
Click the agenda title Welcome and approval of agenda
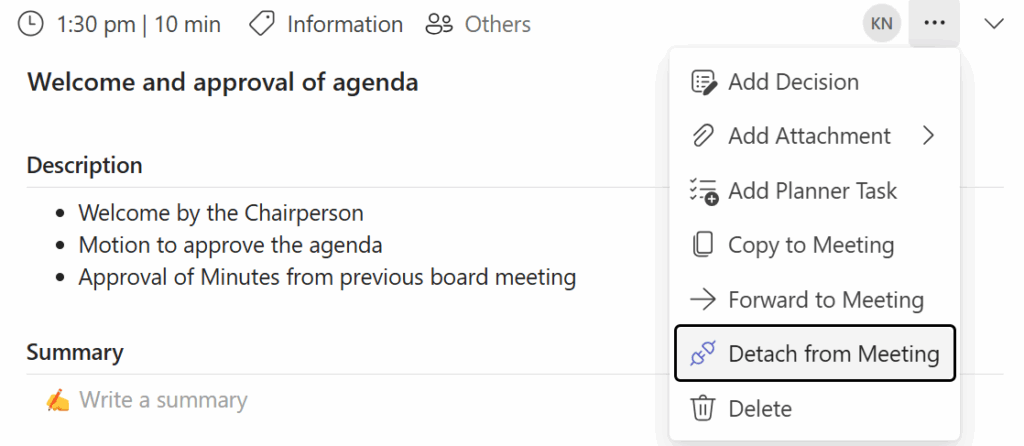point(222,82)
